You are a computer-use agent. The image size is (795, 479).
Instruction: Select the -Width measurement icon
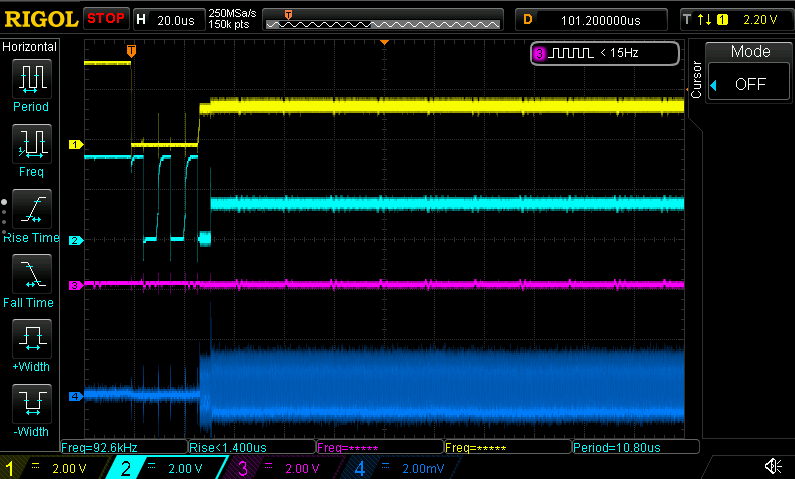pos(30,402)
